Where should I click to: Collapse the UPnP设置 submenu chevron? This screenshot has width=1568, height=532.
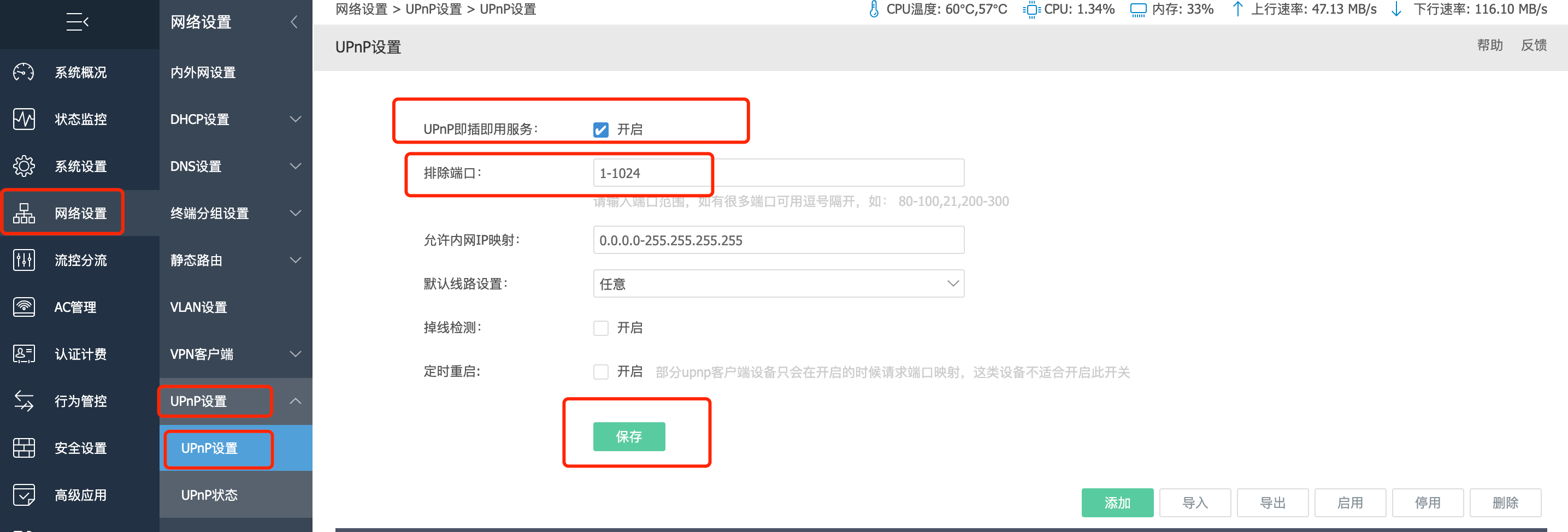tap(295, 401)
